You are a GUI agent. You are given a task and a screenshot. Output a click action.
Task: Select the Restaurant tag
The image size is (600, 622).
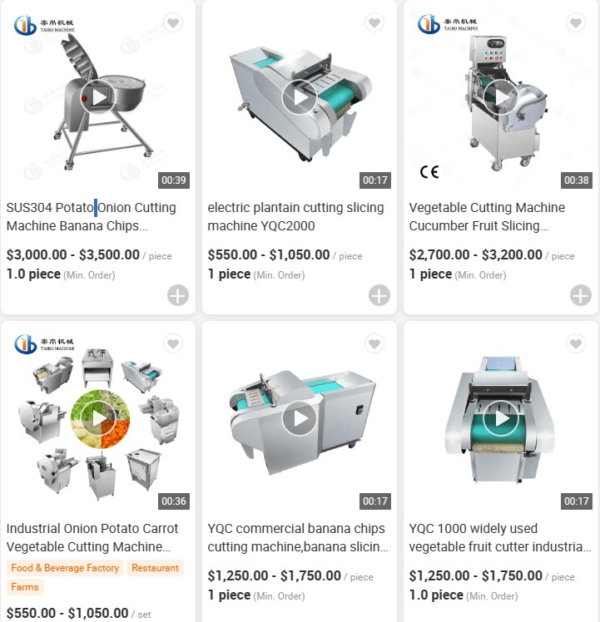(155, 568)
